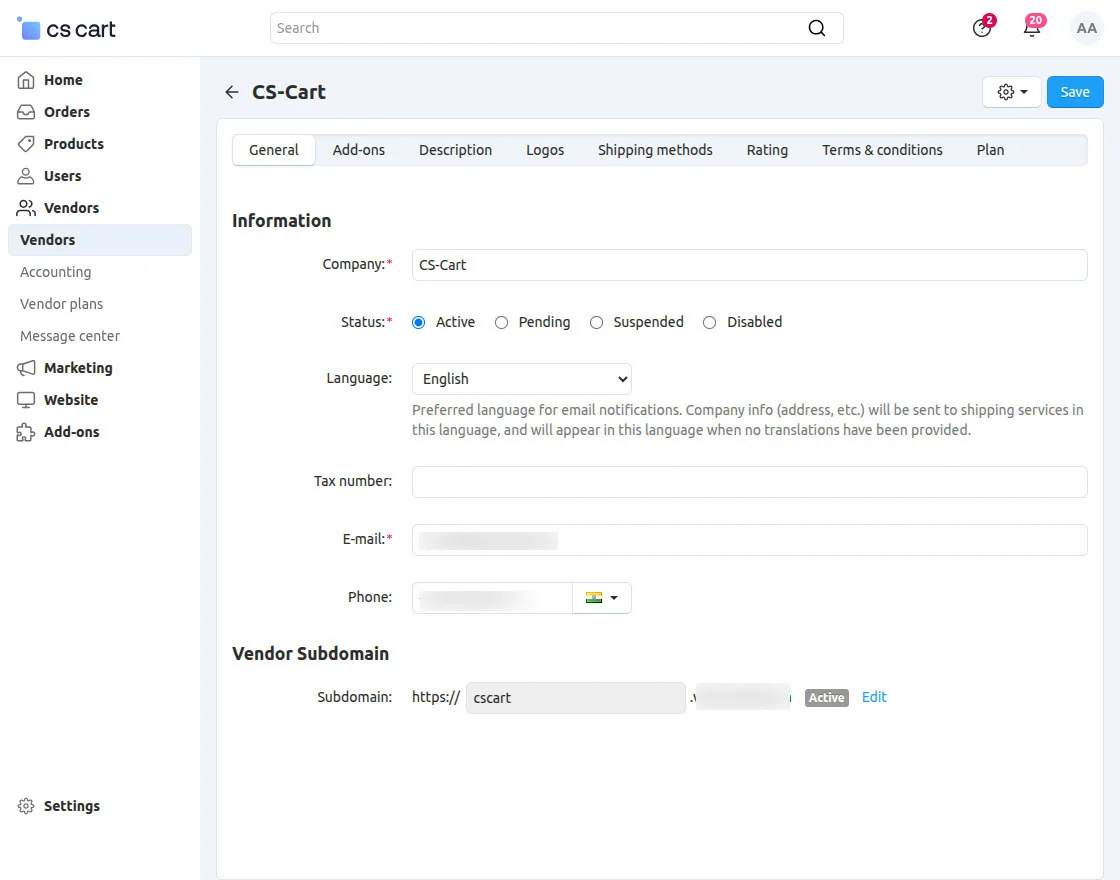This screenshot has height=880, width=1120.
Task: Open the phone country flag selector
Action: coord(601,597)
